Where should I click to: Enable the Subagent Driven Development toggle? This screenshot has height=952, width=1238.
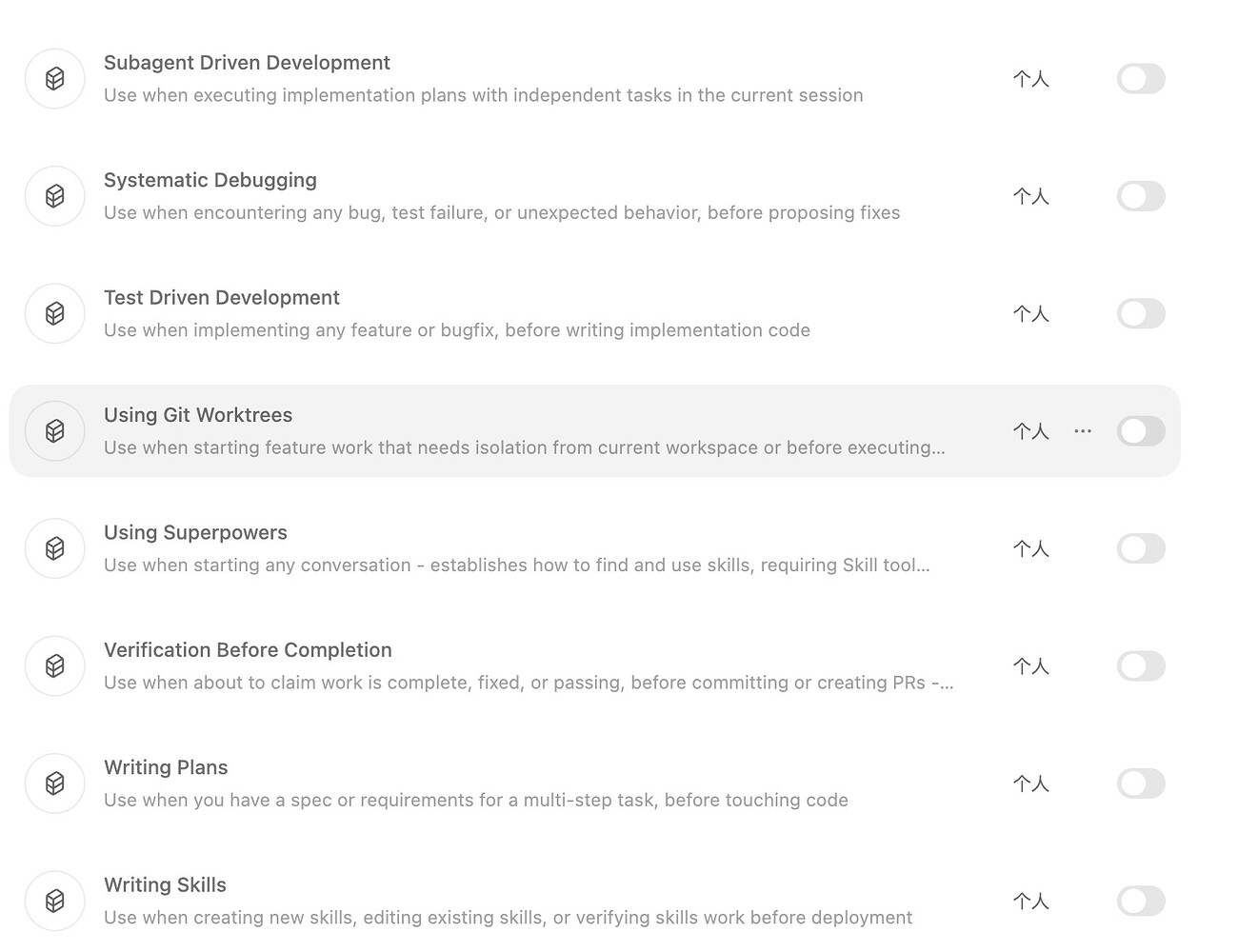1141,79
